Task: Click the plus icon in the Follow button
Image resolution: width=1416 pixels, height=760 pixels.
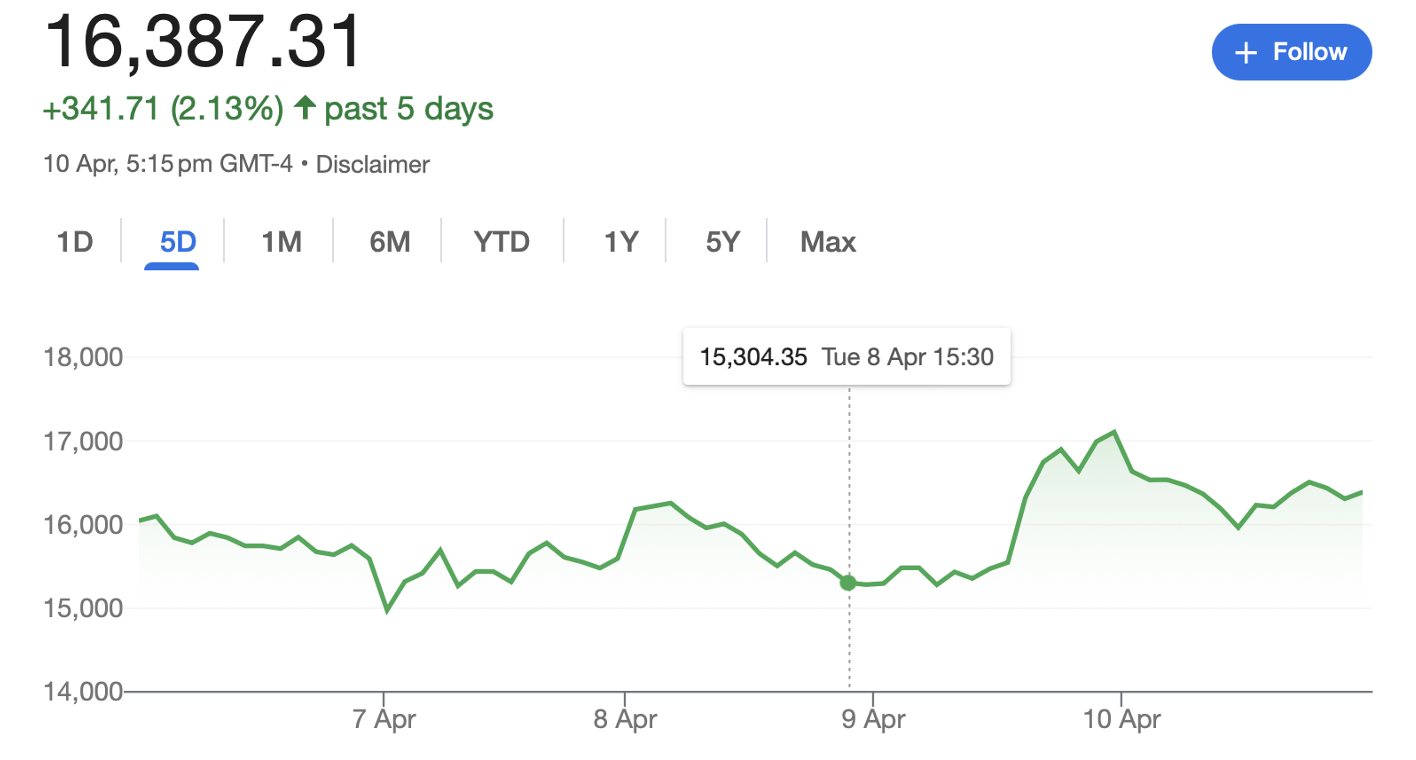Action: coord(1245,53)
